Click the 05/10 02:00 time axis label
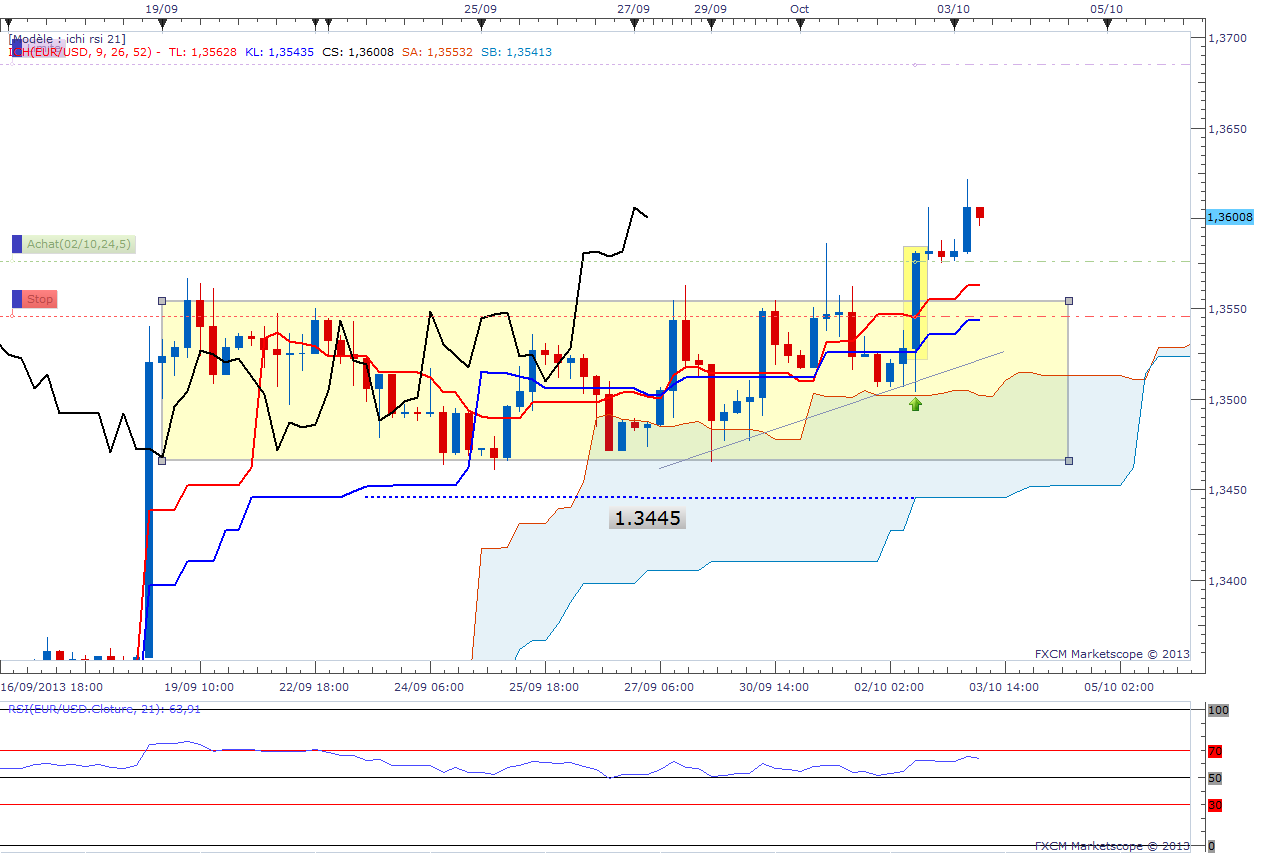 click(1119, 687)
